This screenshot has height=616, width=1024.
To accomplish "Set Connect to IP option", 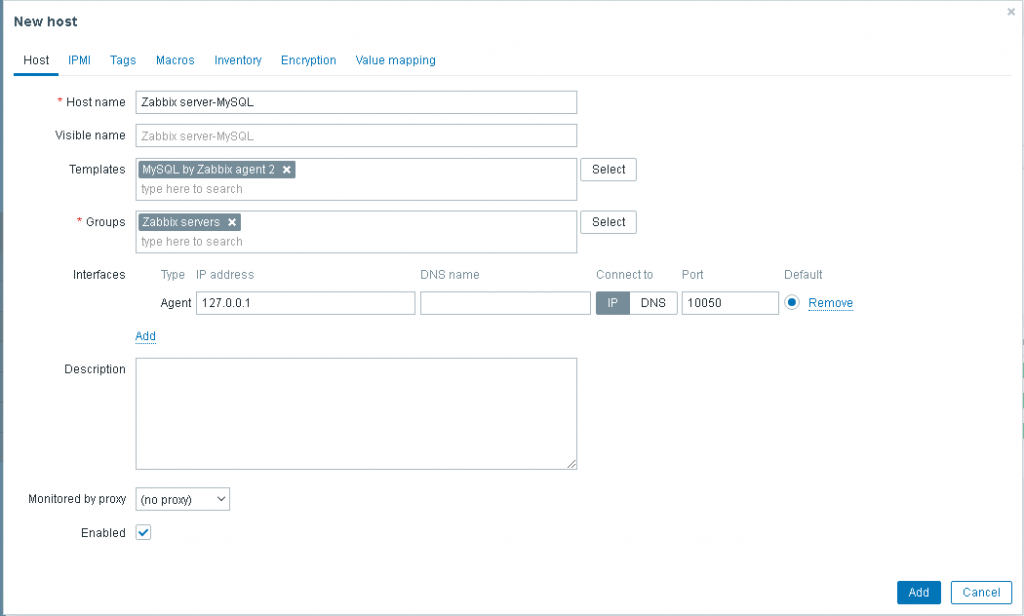I will pos(613,303).
